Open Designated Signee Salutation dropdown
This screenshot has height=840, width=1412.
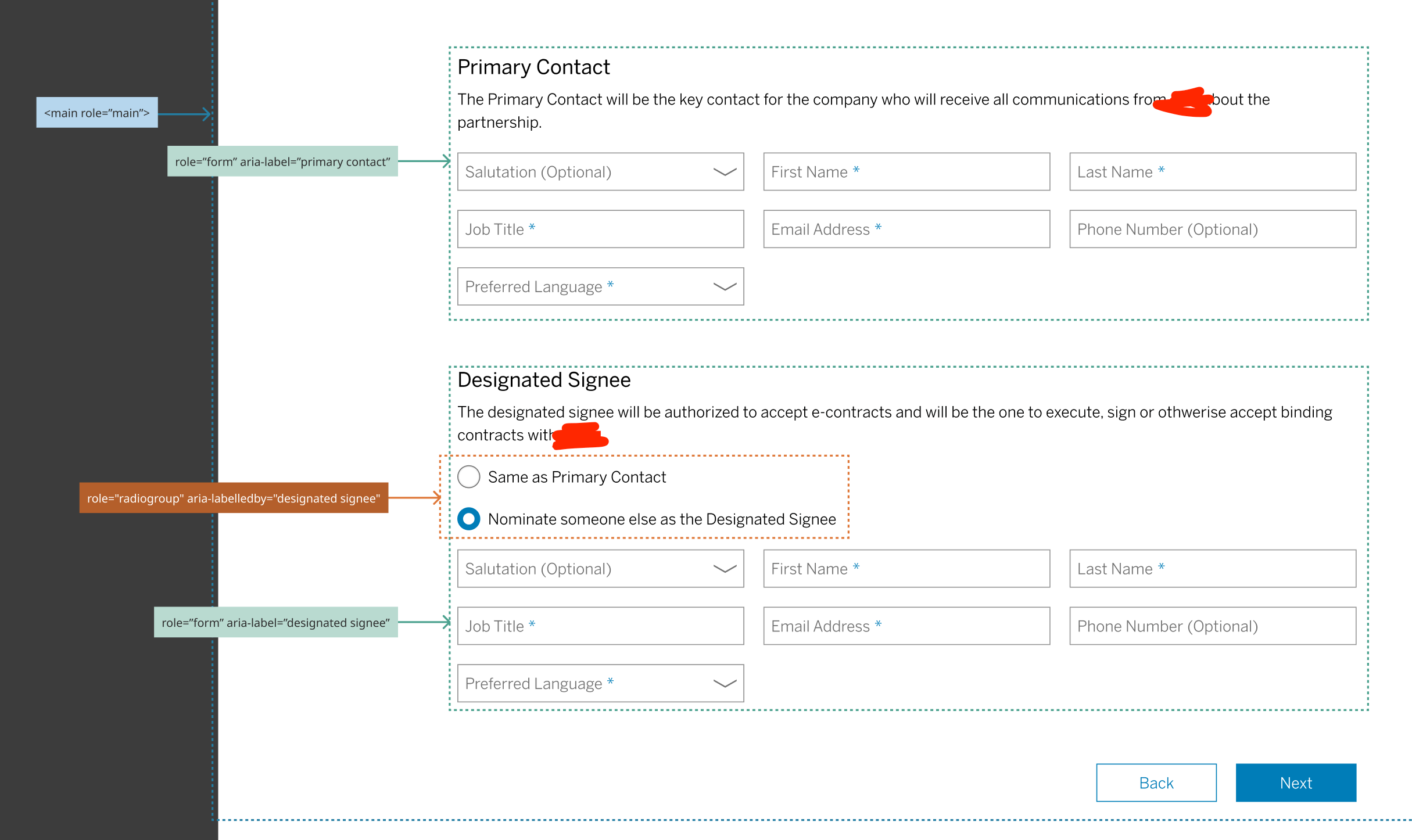(600, 569)
